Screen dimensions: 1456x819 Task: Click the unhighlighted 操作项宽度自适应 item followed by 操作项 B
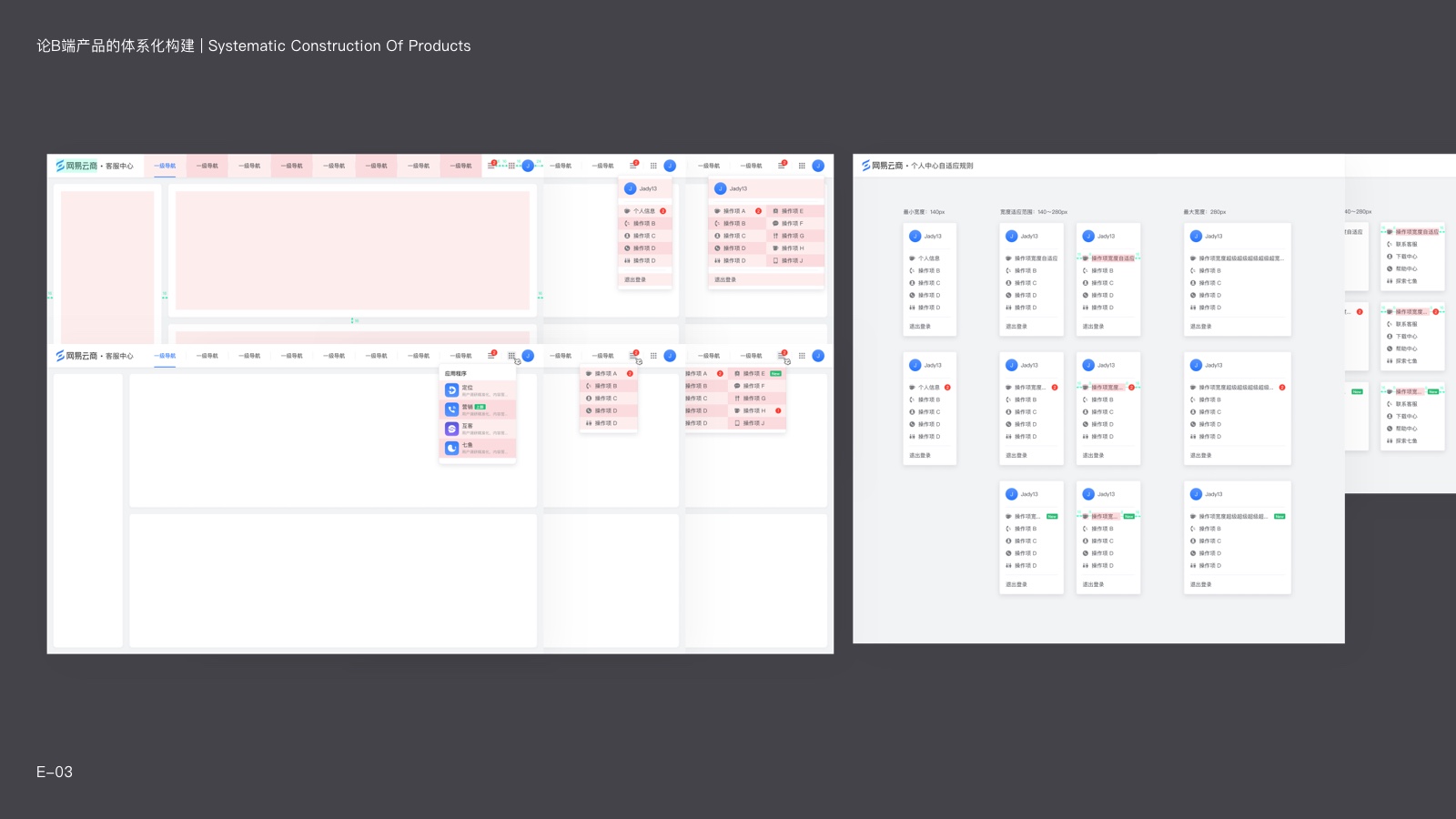pos(1032,258)
